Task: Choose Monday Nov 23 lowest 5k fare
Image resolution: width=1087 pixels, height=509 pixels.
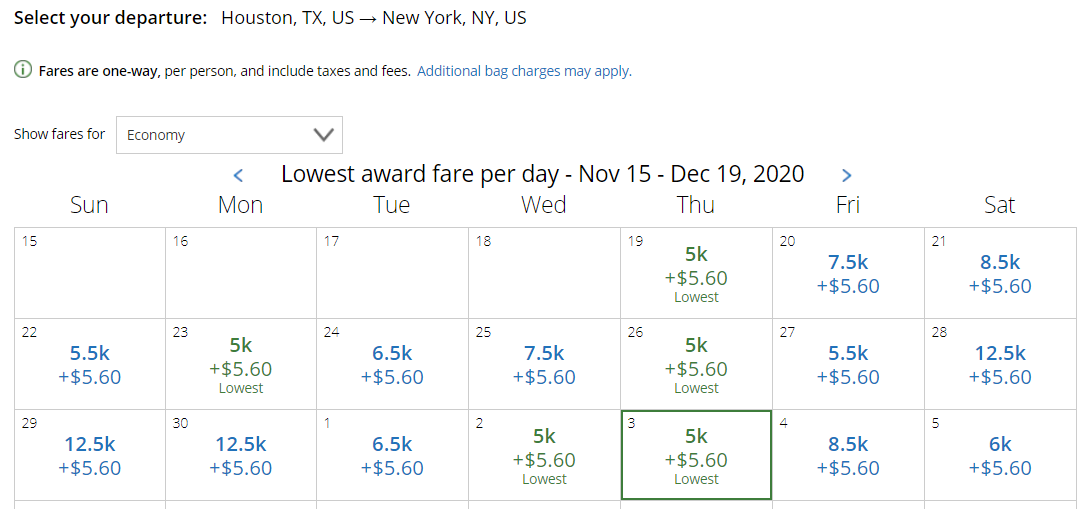Action: point(241,364)
